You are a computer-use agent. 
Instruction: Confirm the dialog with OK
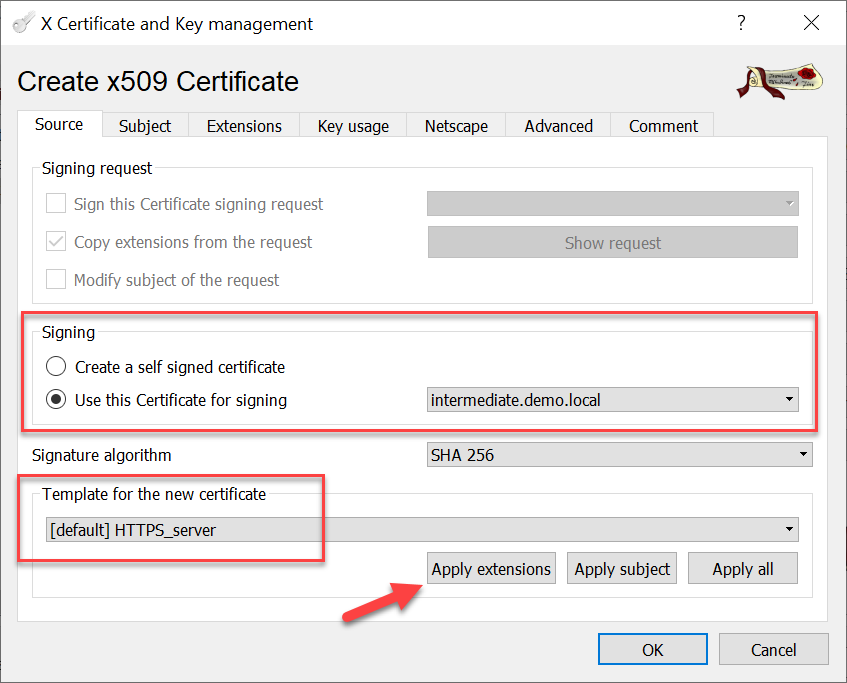click(652, 650)
